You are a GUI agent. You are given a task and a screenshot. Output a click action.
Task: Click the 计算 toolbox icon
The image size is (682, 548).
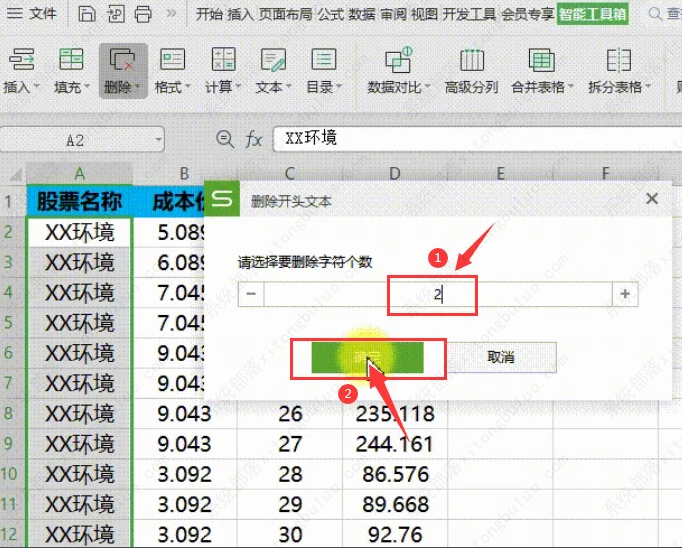pos(223,60)
